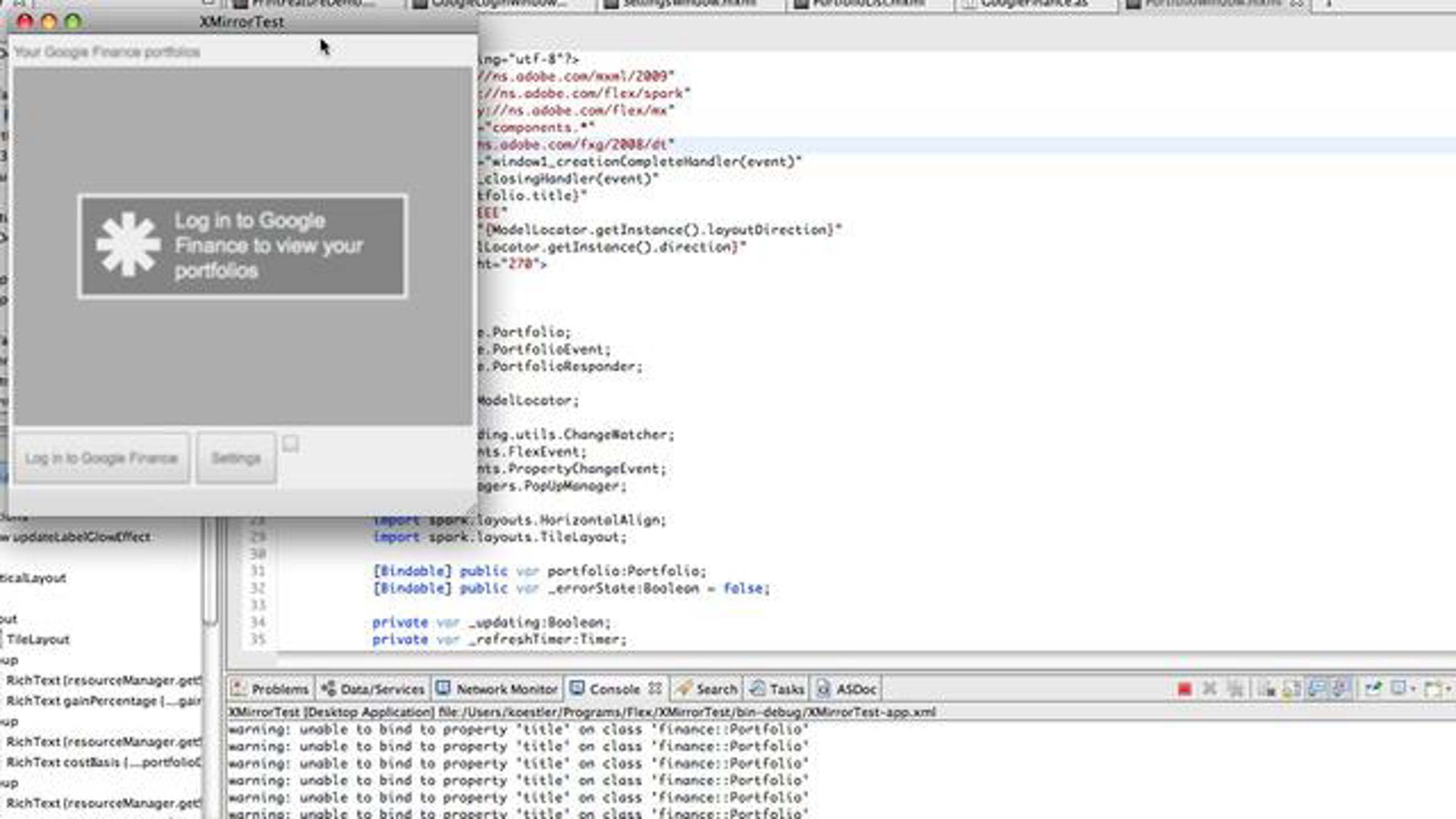Click the ChangeWatcher import line
The height and width of the screenshot is (819, 1456).
[575, 434]
